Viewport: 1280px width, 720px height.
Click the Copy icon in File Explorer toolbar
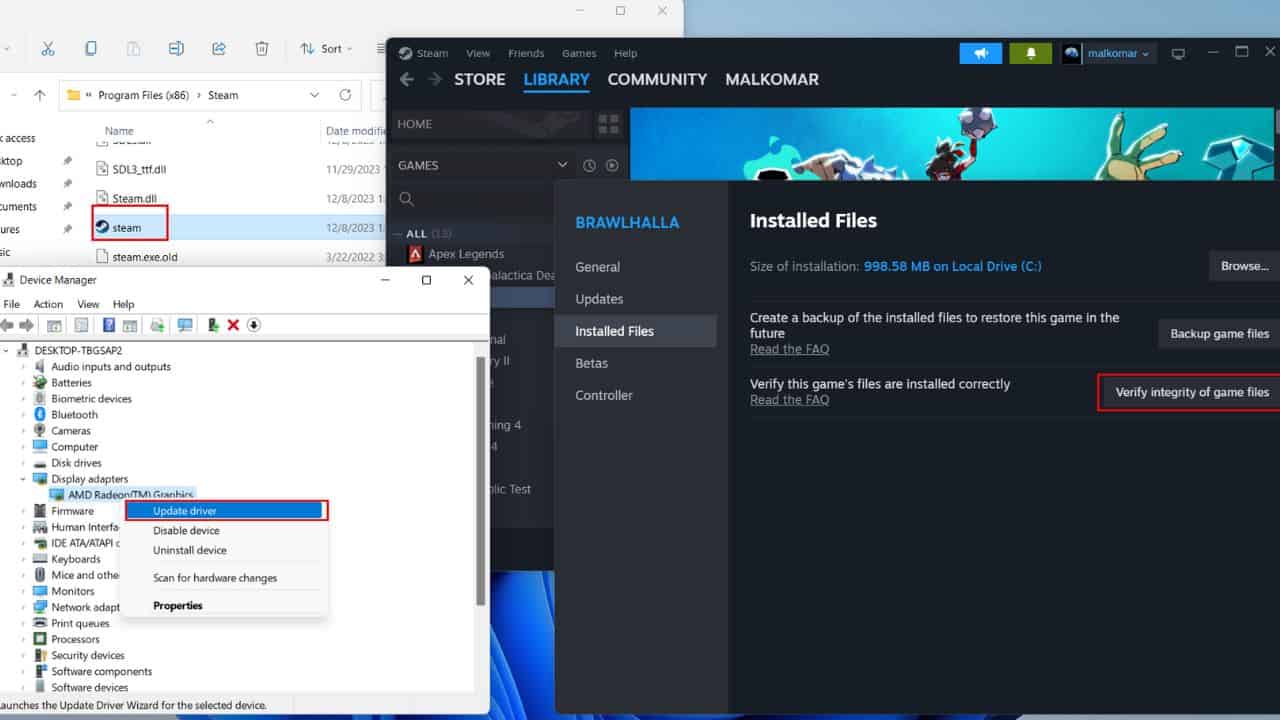click(x=91, y=48)
